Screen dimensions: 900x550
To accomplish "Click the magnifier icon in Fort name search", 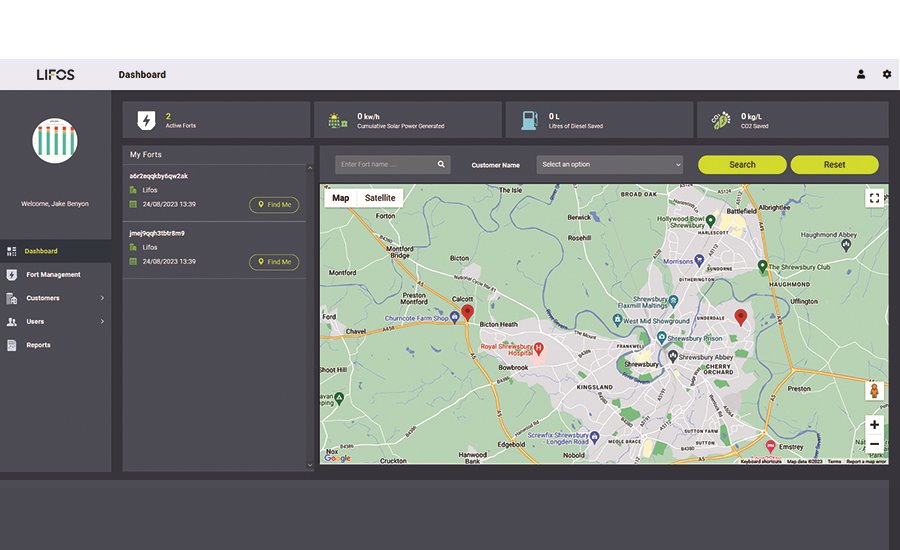I will [x=442, y=164].
